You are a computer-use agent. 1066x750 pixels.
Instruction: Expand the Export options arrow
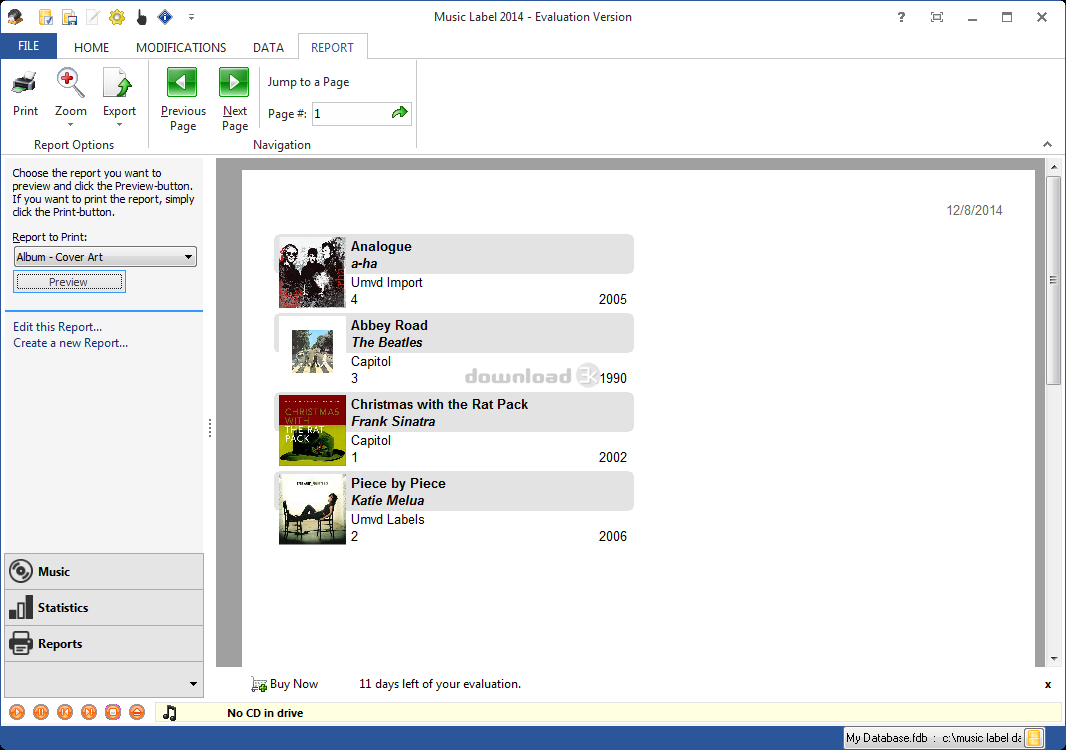point(119,125)
